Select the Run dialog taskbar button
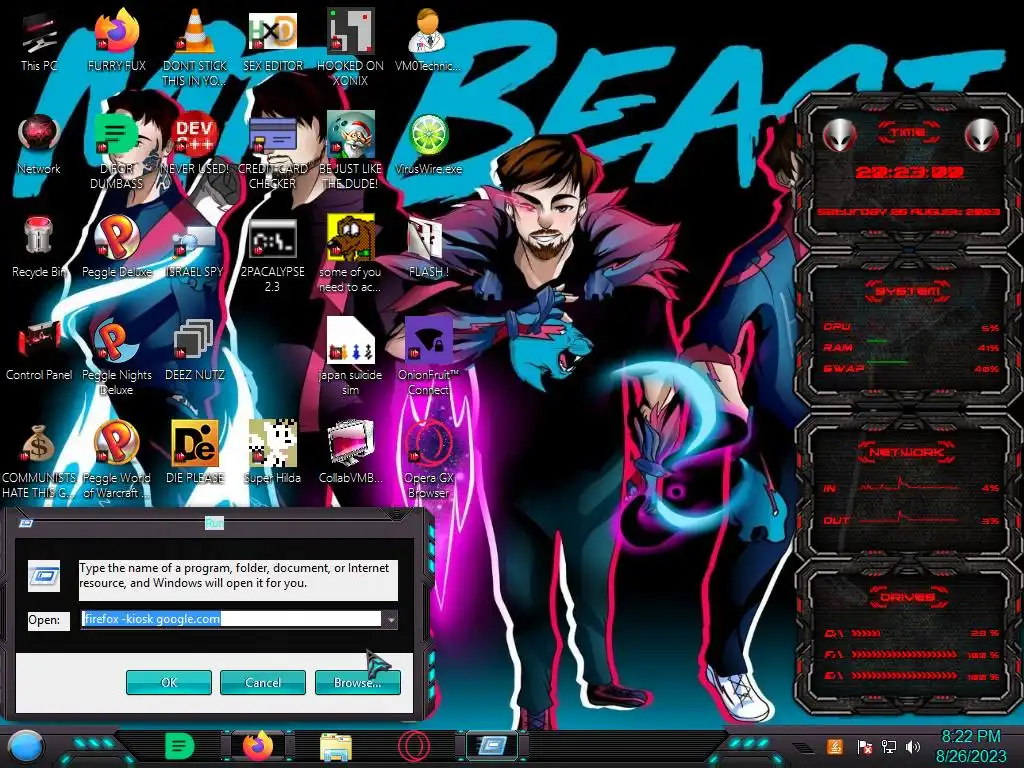The width and height of the screenshot is (1024, 768). (493, 746)
